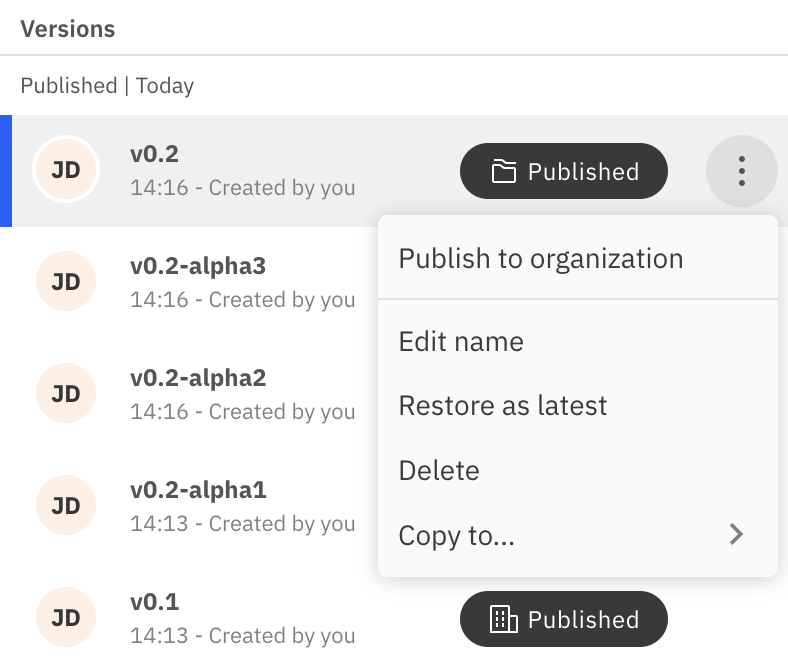This screenshot has width=788, height=670.
Task: Select the v0.2-alpha2 version name
Action: [x=198, y=379]
